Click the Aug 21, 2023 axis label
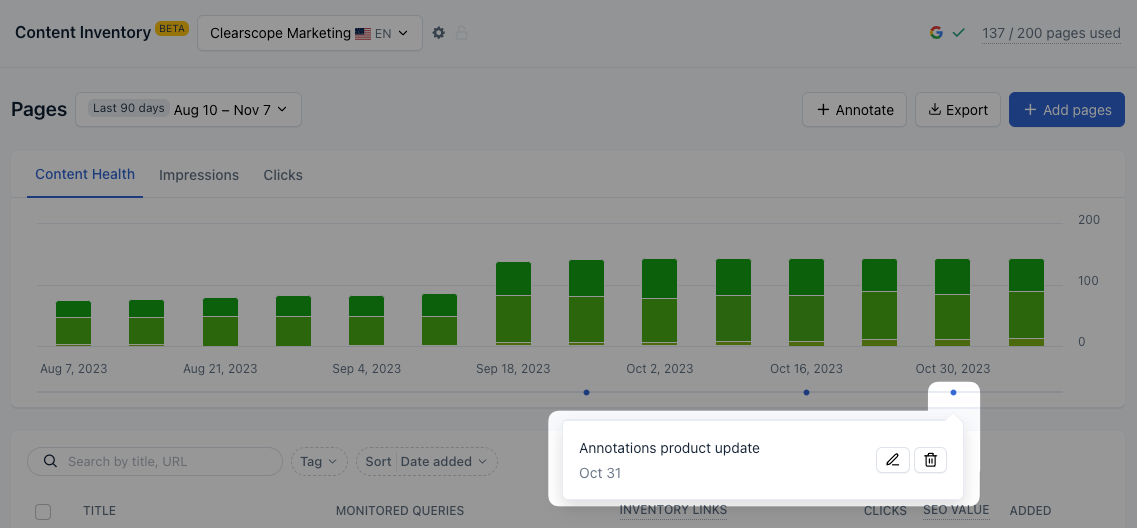The image size is (1137, 528). (x=220, y=368)
